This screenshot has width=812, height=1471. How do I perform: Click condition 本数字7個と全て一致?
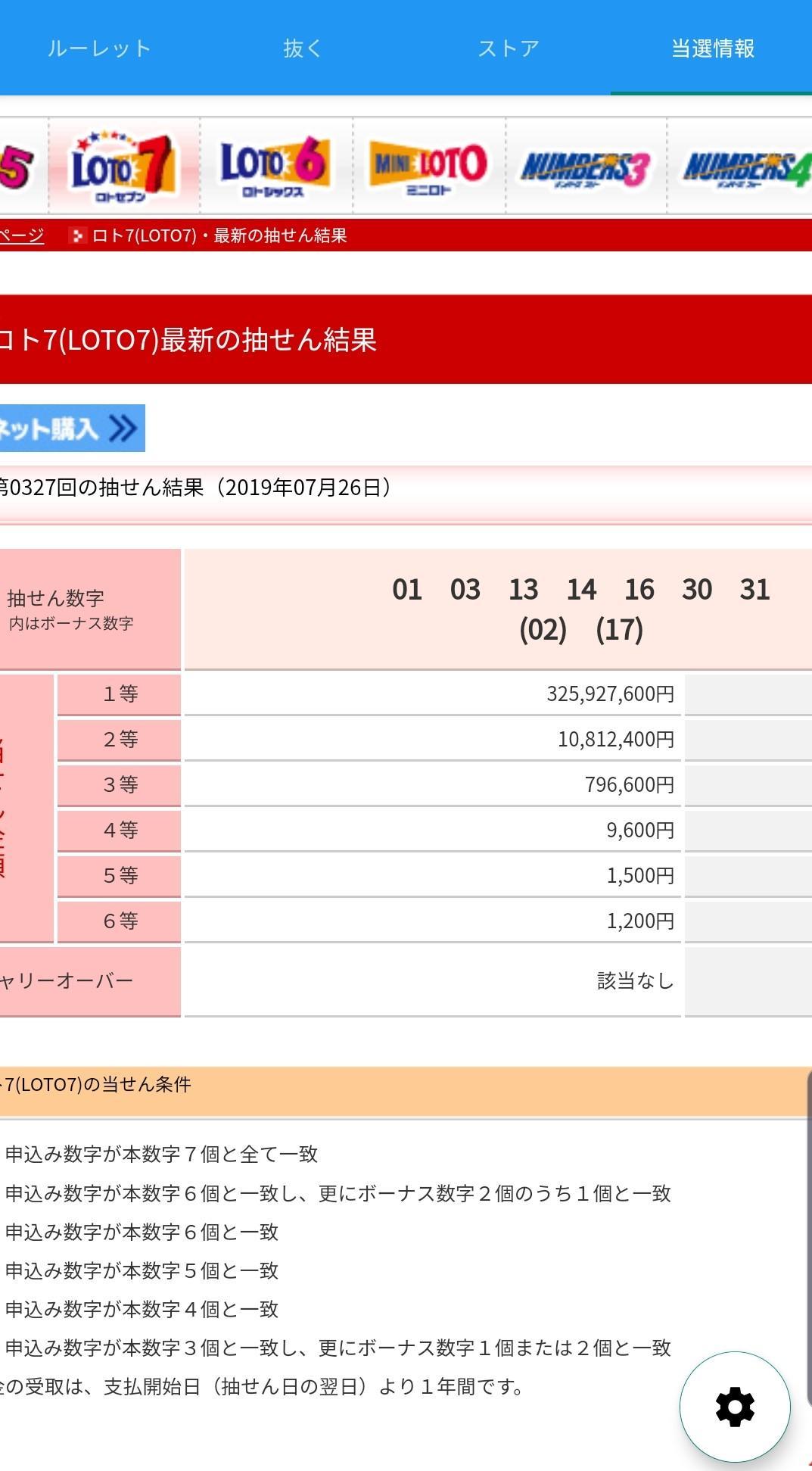[x=220, y=1154]
